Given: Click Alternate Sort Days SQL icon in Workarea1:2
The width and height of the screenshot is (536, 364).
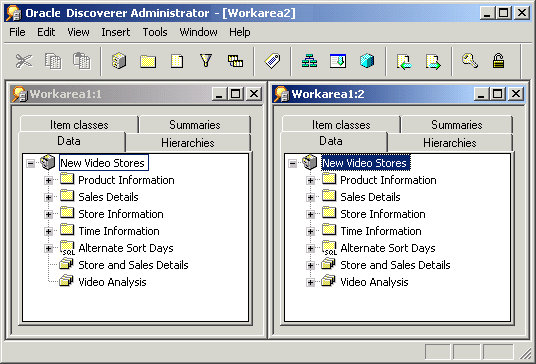Looking at the screenshot, I should click(330, 247).
